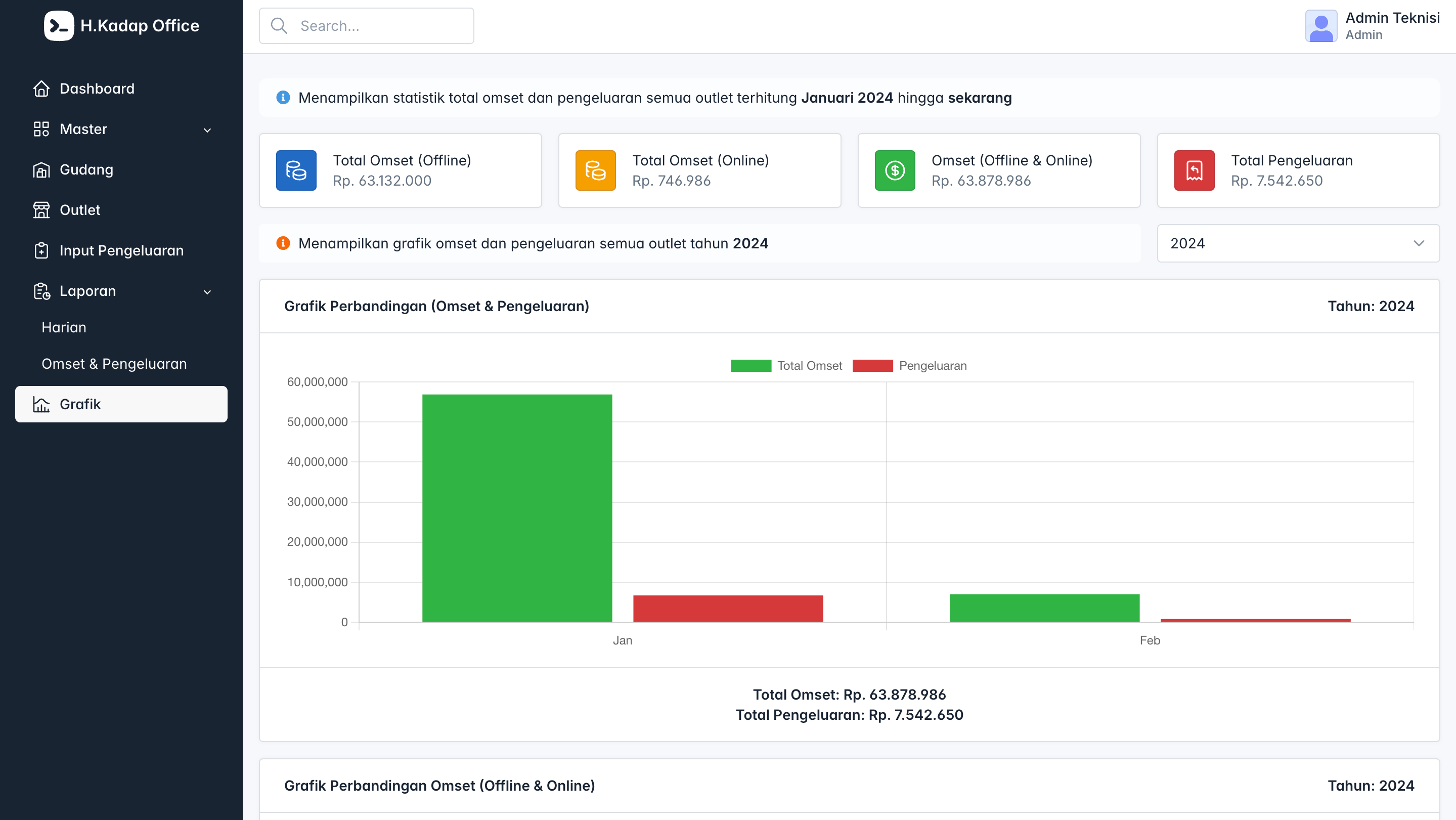
Task: Open the 2024 year dropdown
Action: 1298,243
